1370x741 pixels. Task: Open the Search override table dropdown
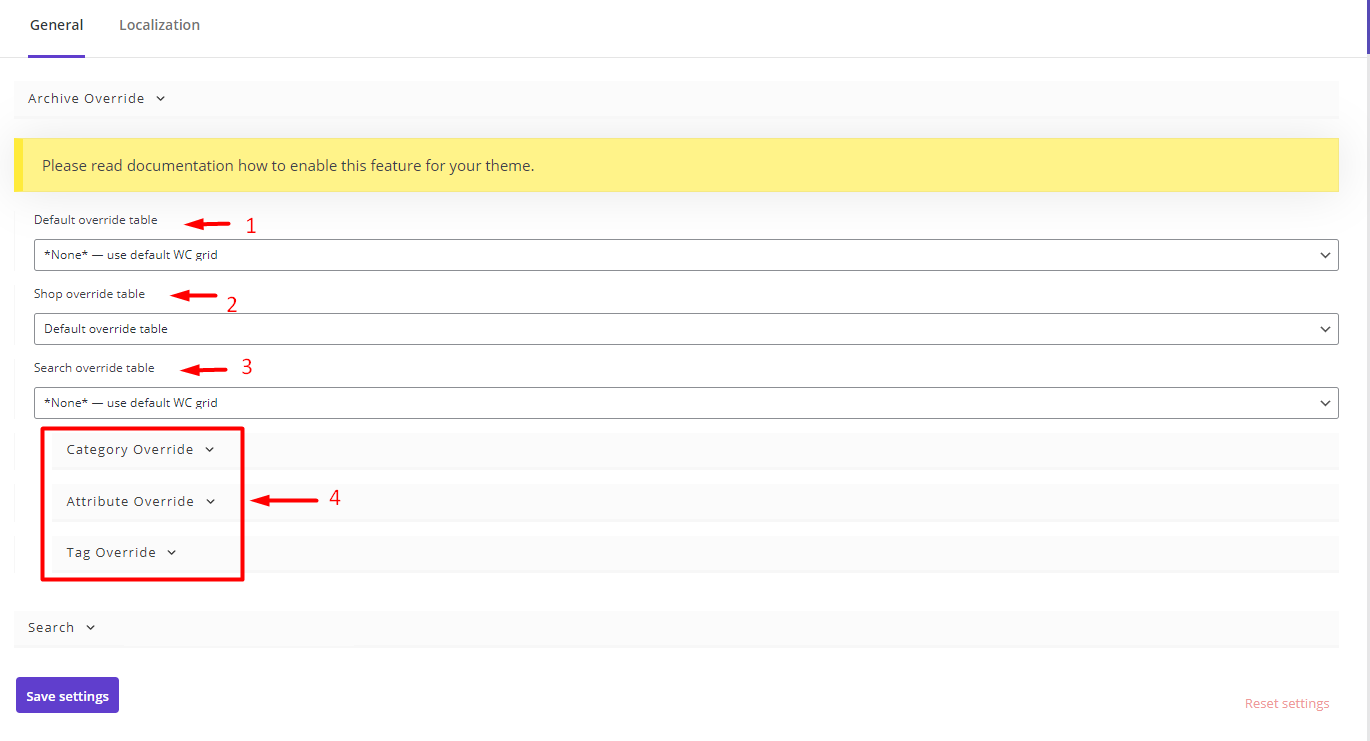pos(686,403)
